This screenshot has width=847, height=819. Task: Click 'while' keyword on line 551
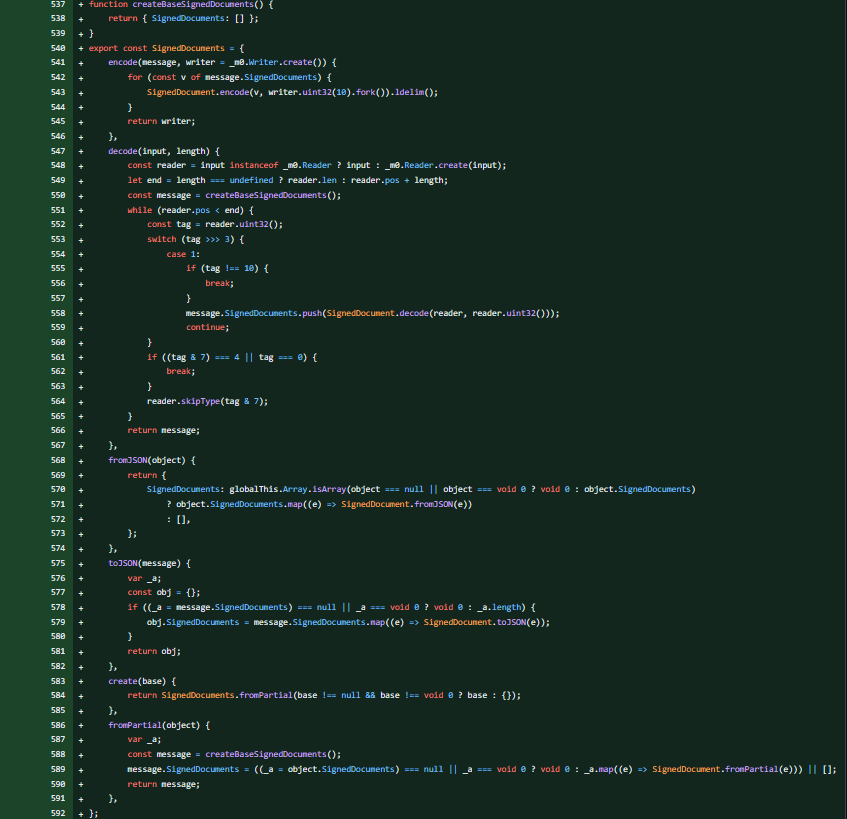tap(139, 210)
